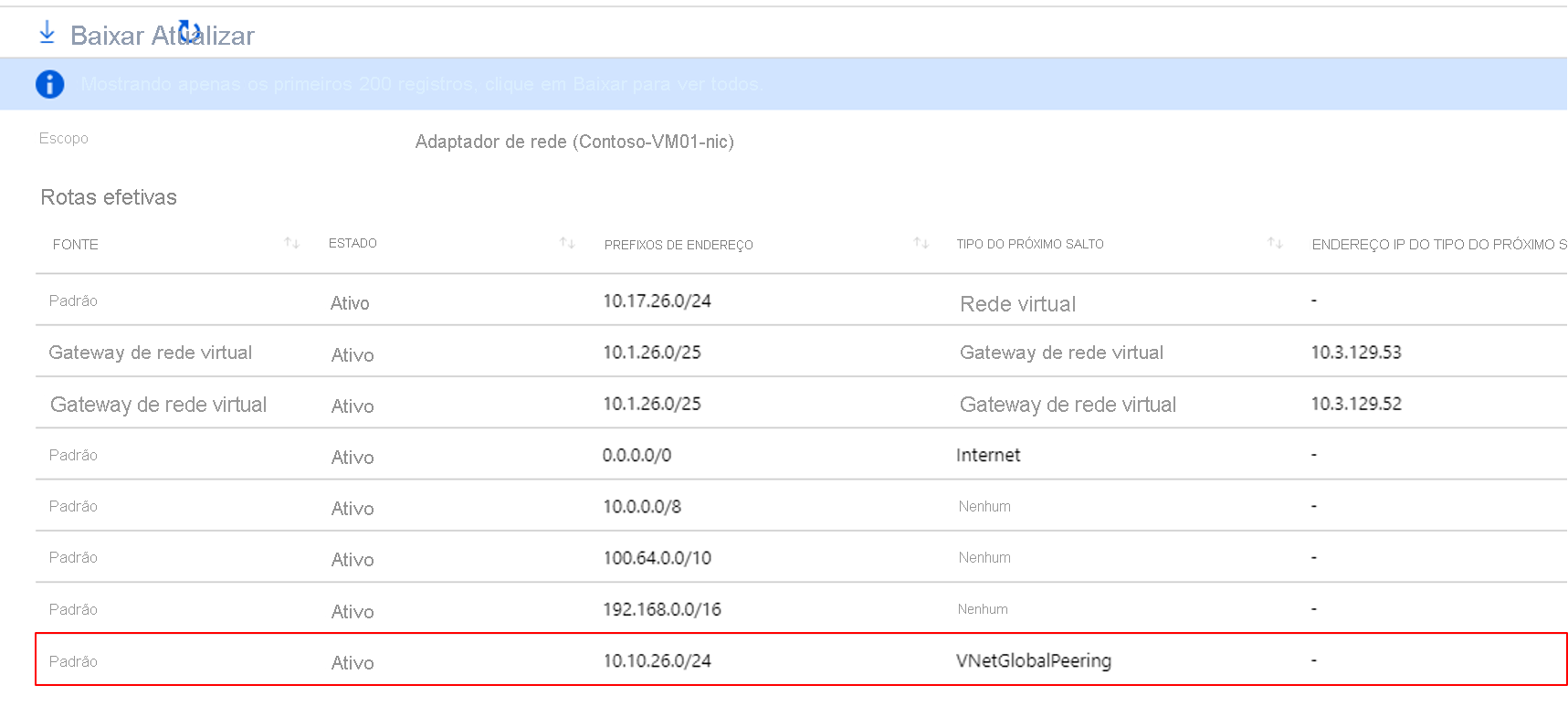Image resolution: width=1568 pixels, height=717 pixels.
Task: Click the banner message about the first 200 records
Action: pyautogui.click(x=422, y=84)
